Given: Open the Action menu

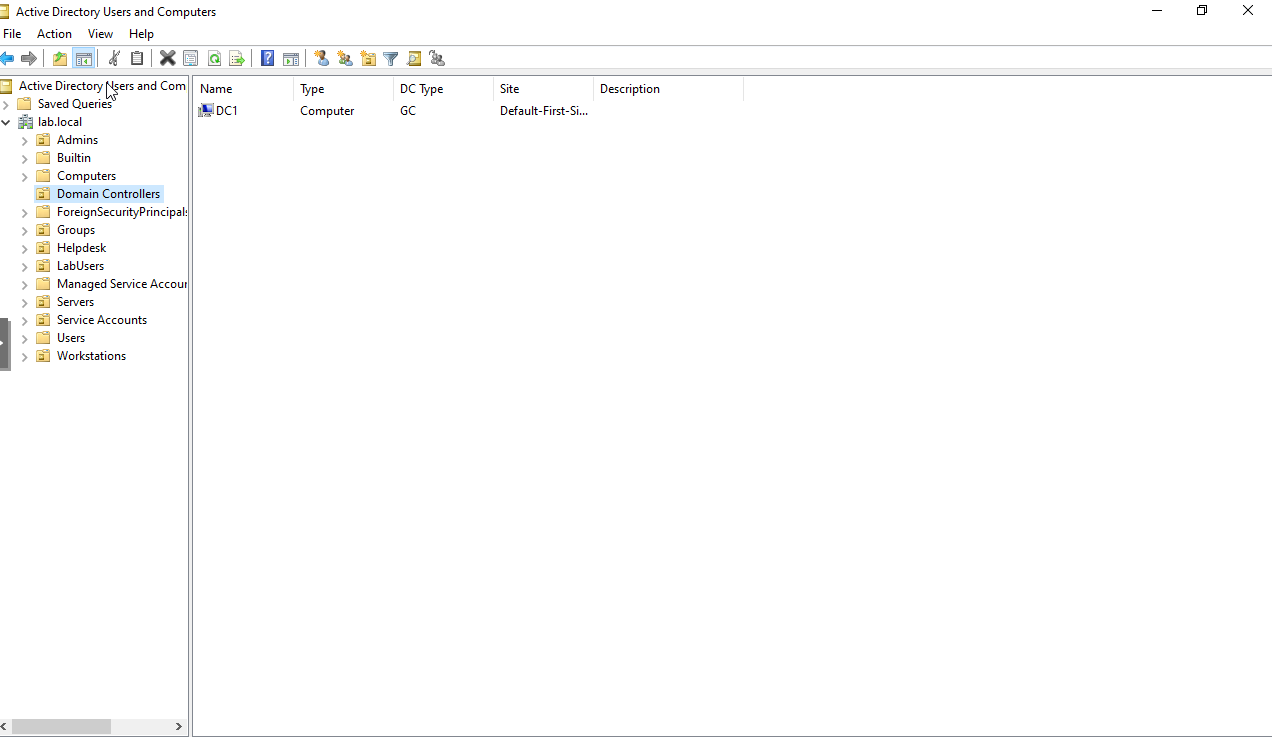Looking at the screenshot, I should (x=54, y=34).
